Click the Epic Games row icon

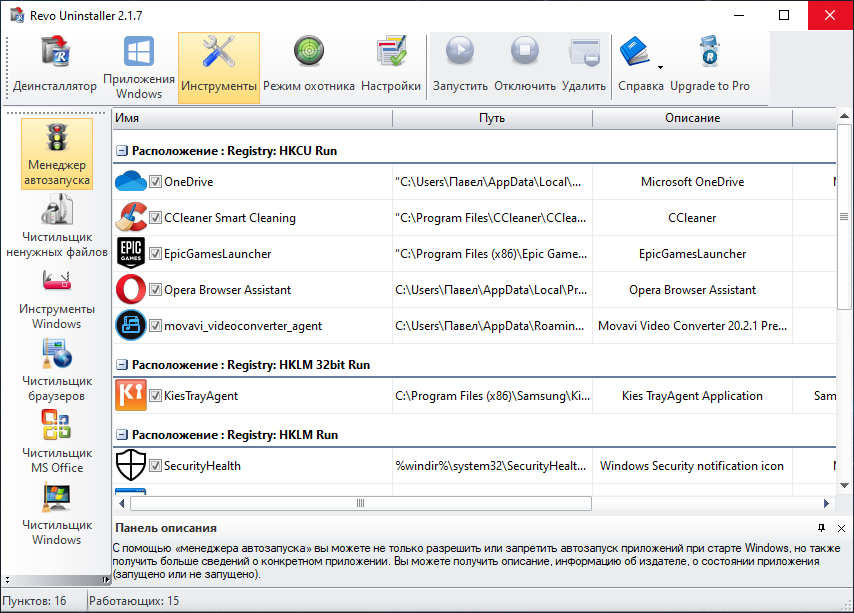(131, 253)
